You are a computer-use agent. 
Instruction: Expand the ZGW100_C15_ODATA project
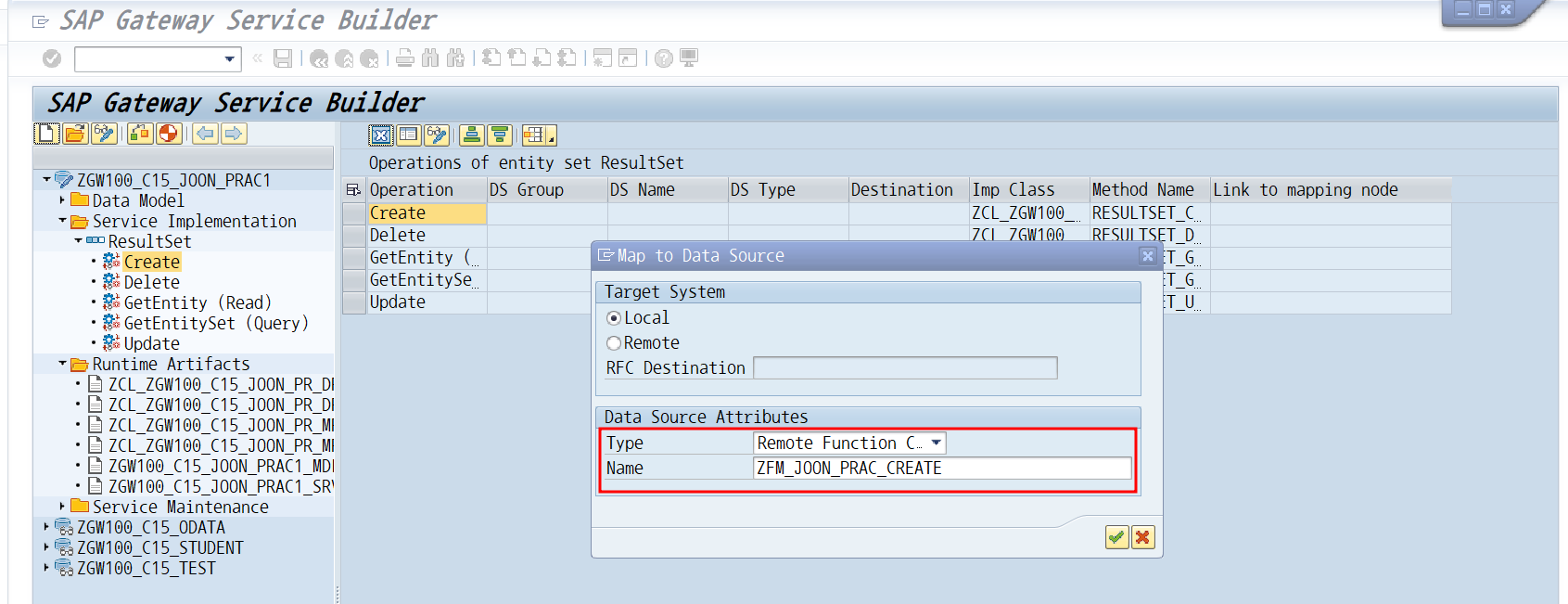coord(46,526)
